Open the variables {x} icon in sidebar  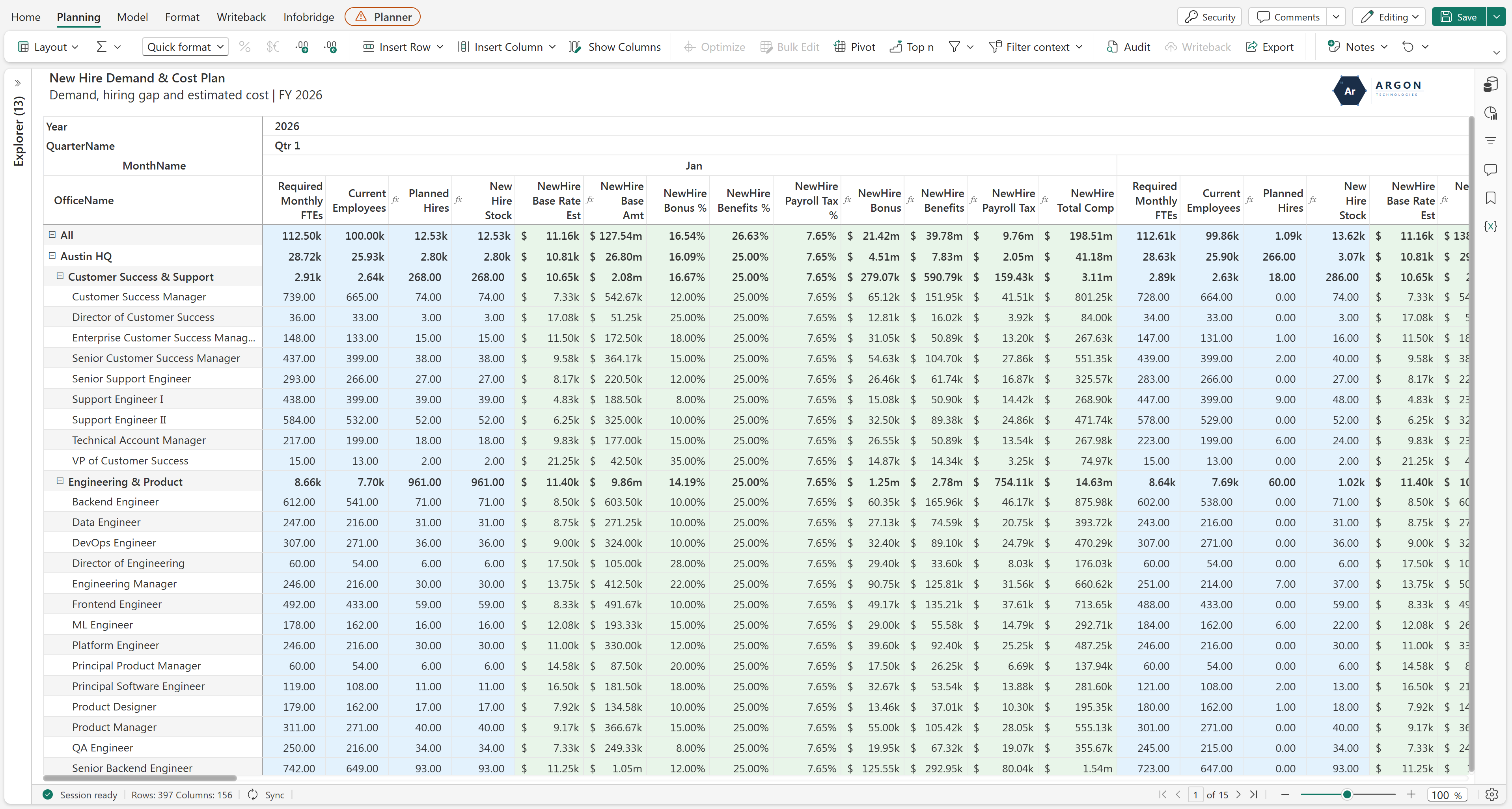coord(1491,226)
